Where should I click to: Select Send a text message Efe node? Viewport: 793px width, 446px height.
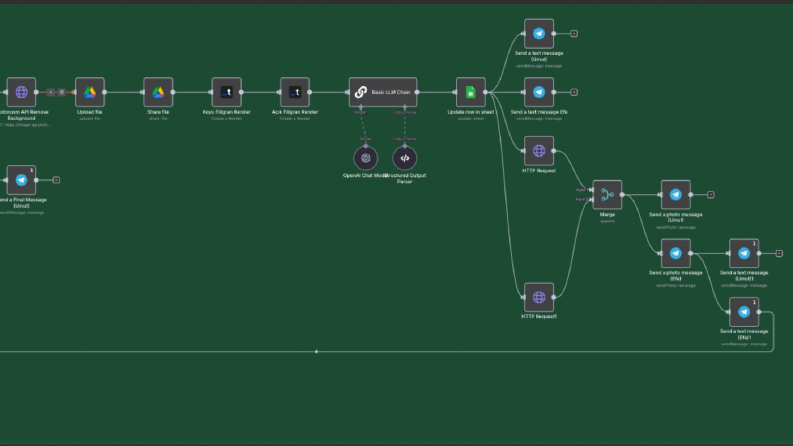539,92
